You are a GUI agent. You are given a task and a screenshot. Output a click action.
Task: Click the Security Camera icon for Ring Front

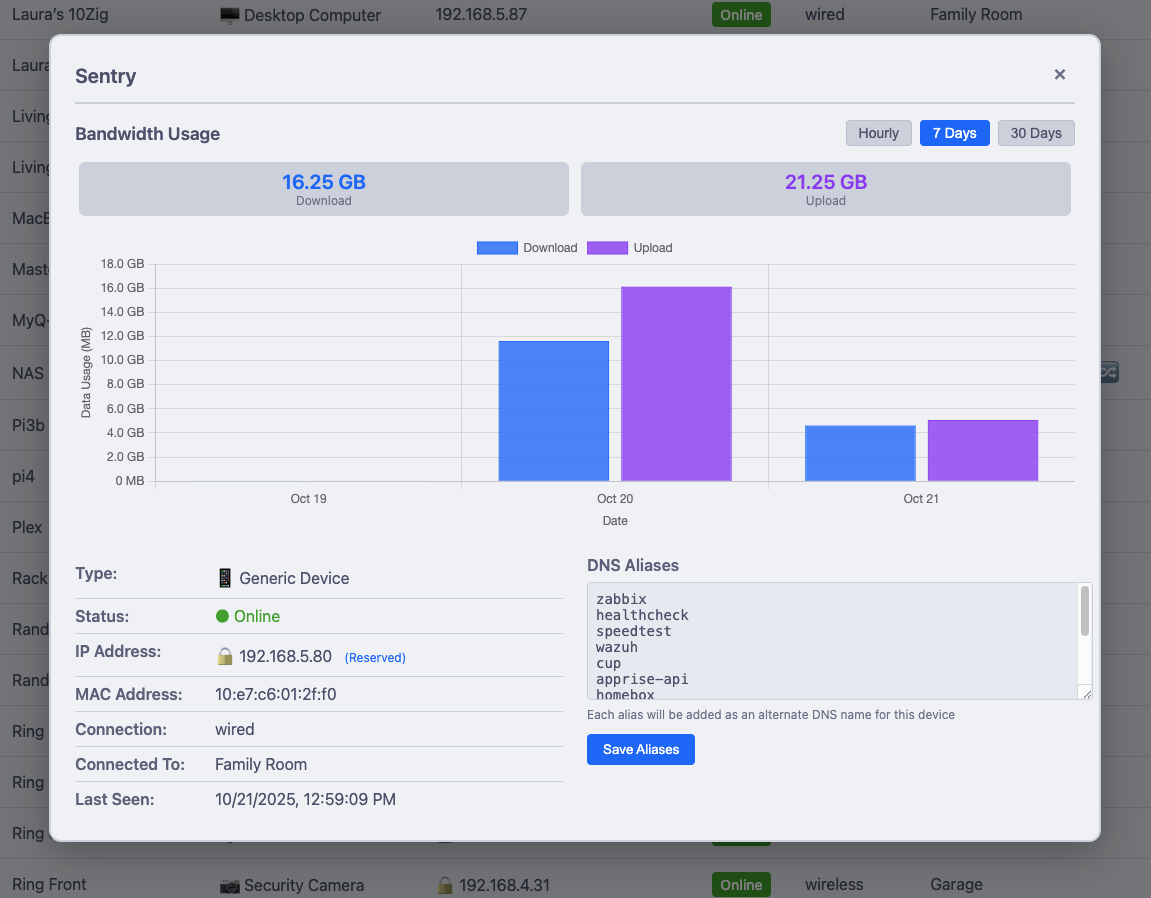tap(229, 885)
